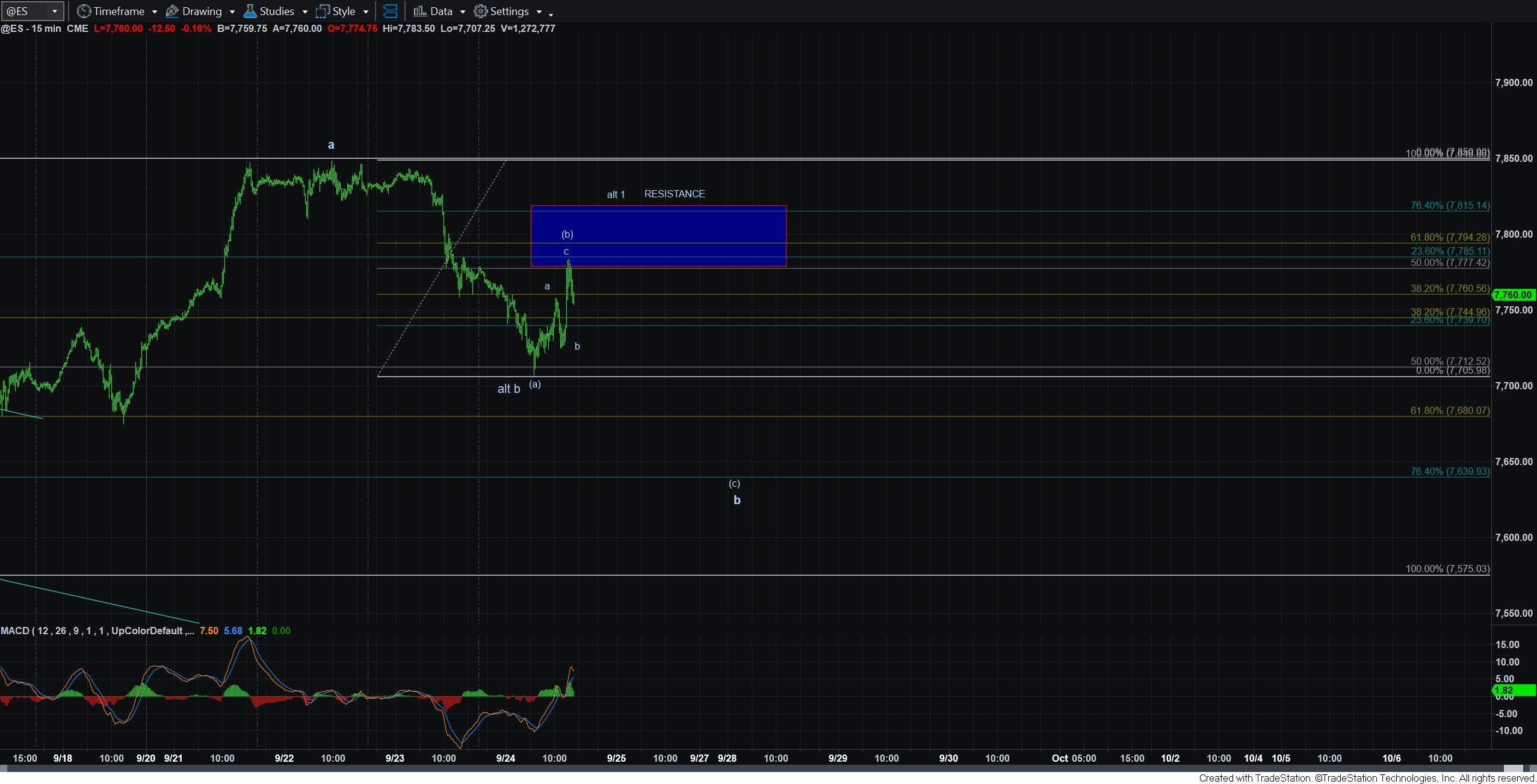
Task: Open the @ES symbol dropdown
Action: click(x=32, y=11)
